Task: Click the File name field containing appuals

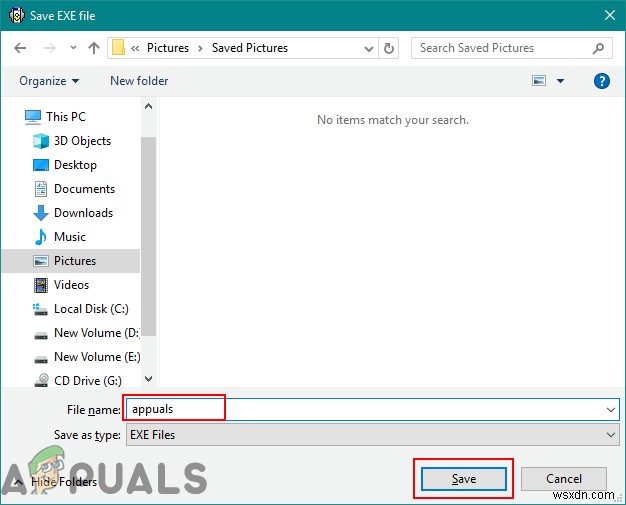Action: click(x=372, y=409)
